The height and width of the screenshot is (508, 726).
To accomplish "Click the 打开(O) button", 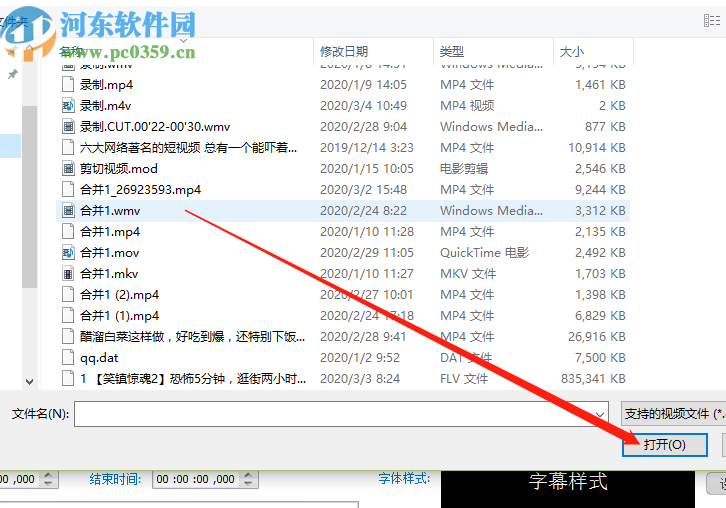I will pos(665,445).
